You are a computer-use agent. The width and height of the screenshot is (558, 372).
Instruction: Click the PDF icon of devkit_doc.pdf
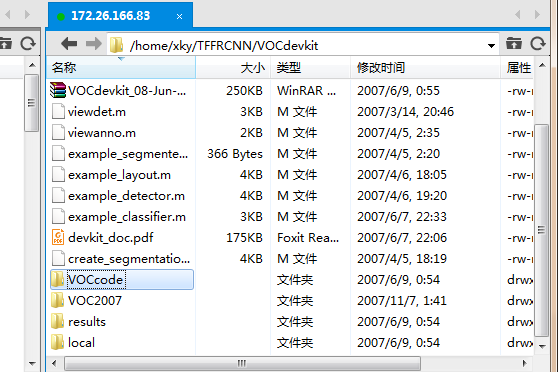click(58, 237)
